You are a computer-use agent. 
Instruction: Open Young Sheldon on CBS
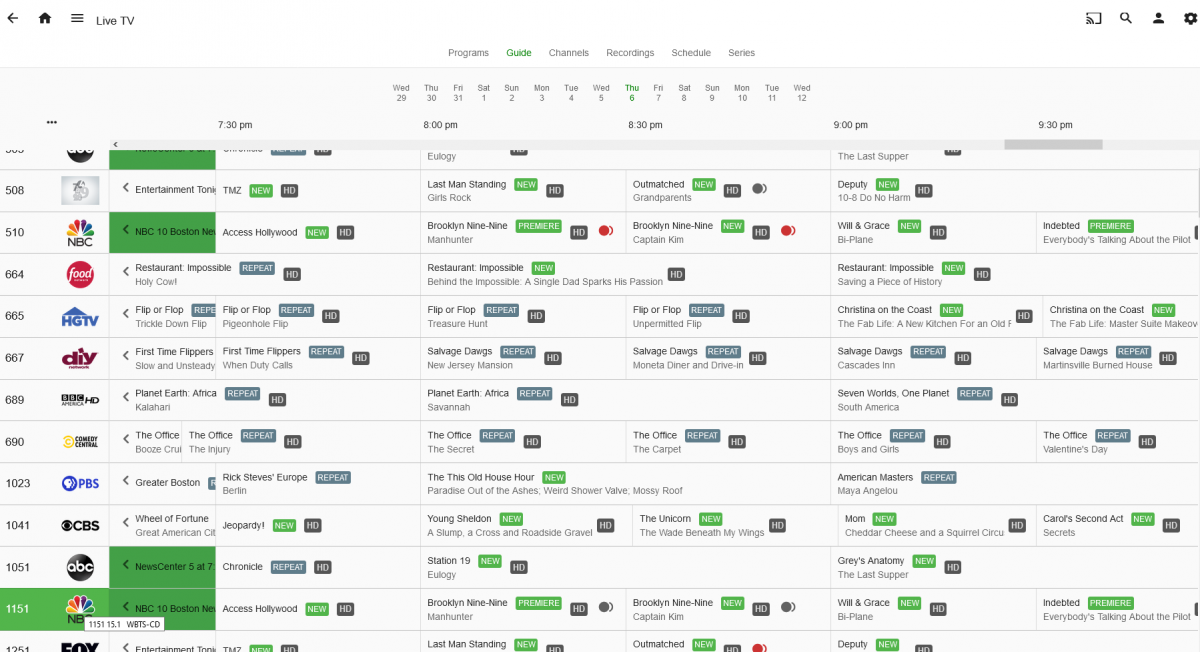coord(526,526)
